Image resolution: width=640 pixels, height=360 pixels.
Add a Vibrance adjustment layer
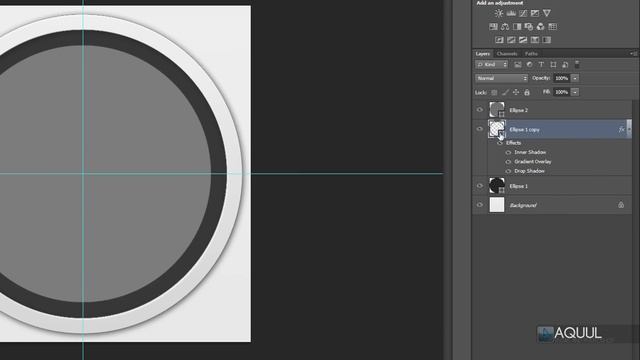(x=547, y=13)
